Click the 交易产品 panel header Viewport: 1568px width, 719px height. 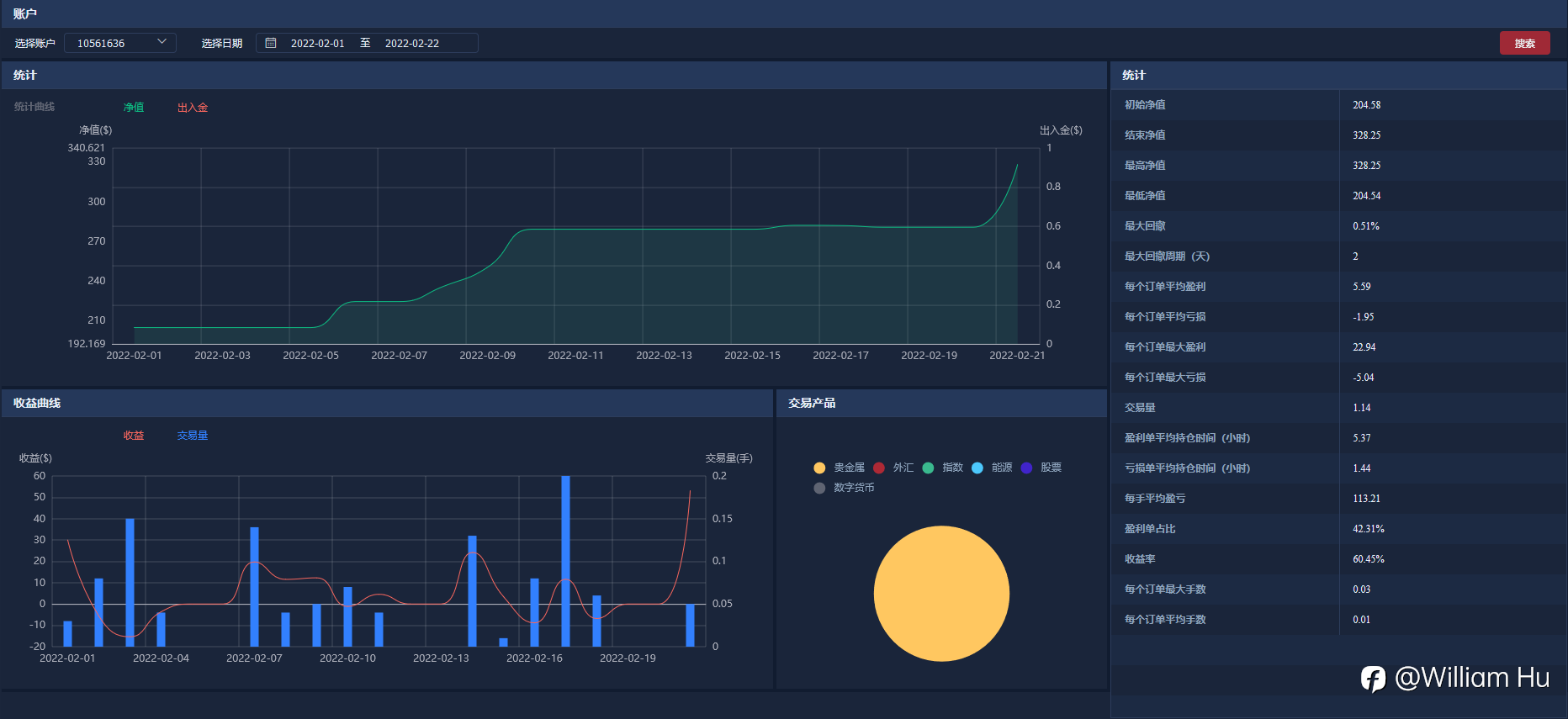[812, 403]
